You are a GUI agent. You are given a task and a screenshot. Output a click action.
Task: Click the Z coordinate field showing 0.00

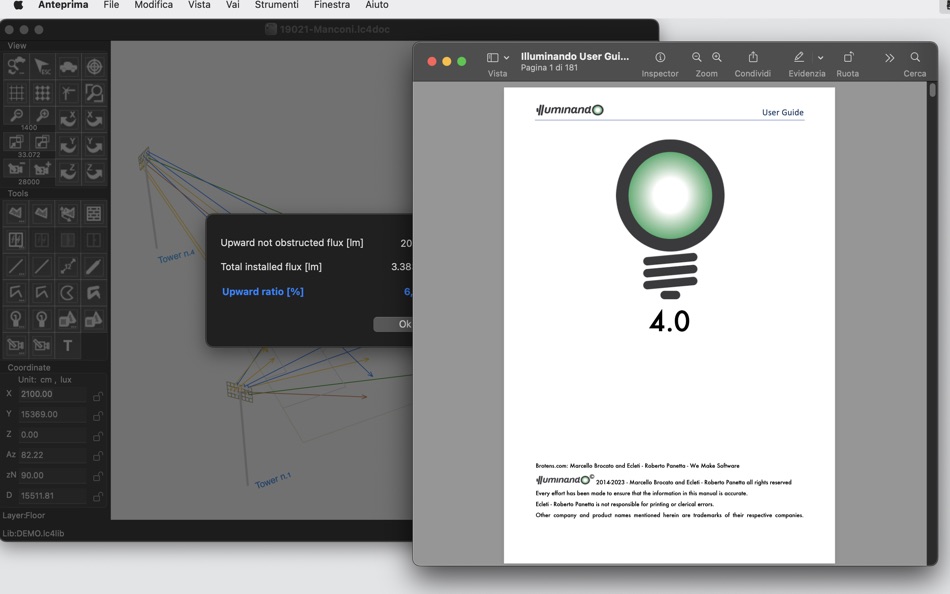52,435
